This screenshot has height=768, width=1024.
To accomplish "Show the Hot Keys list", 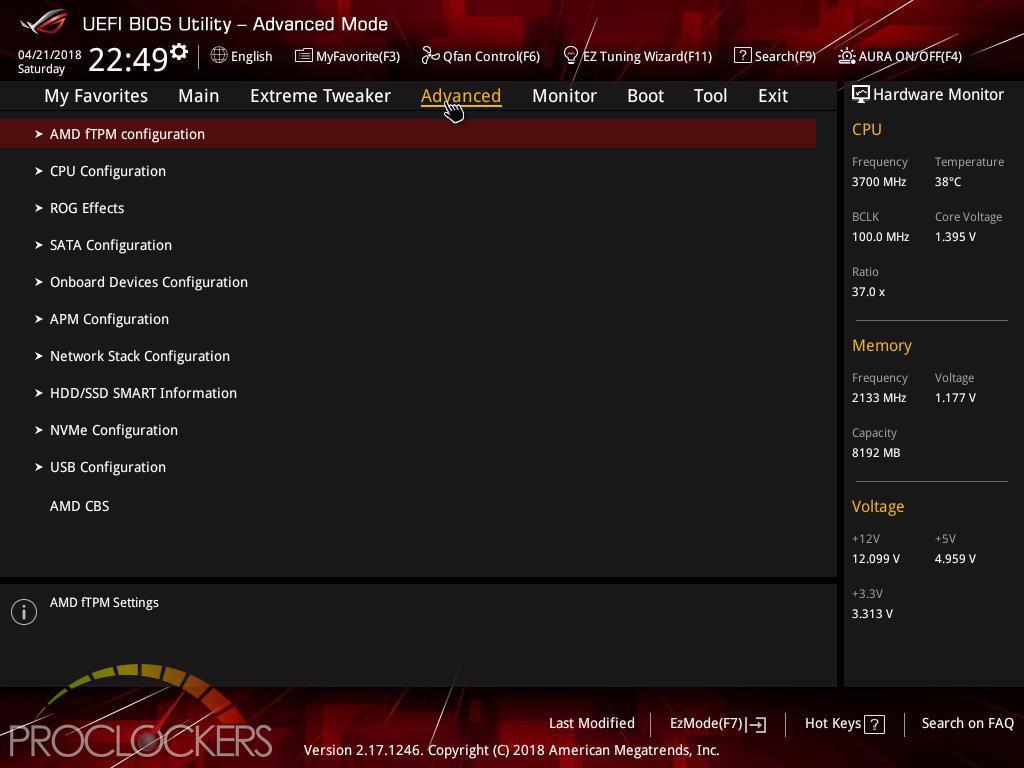I will coord(833,723).
